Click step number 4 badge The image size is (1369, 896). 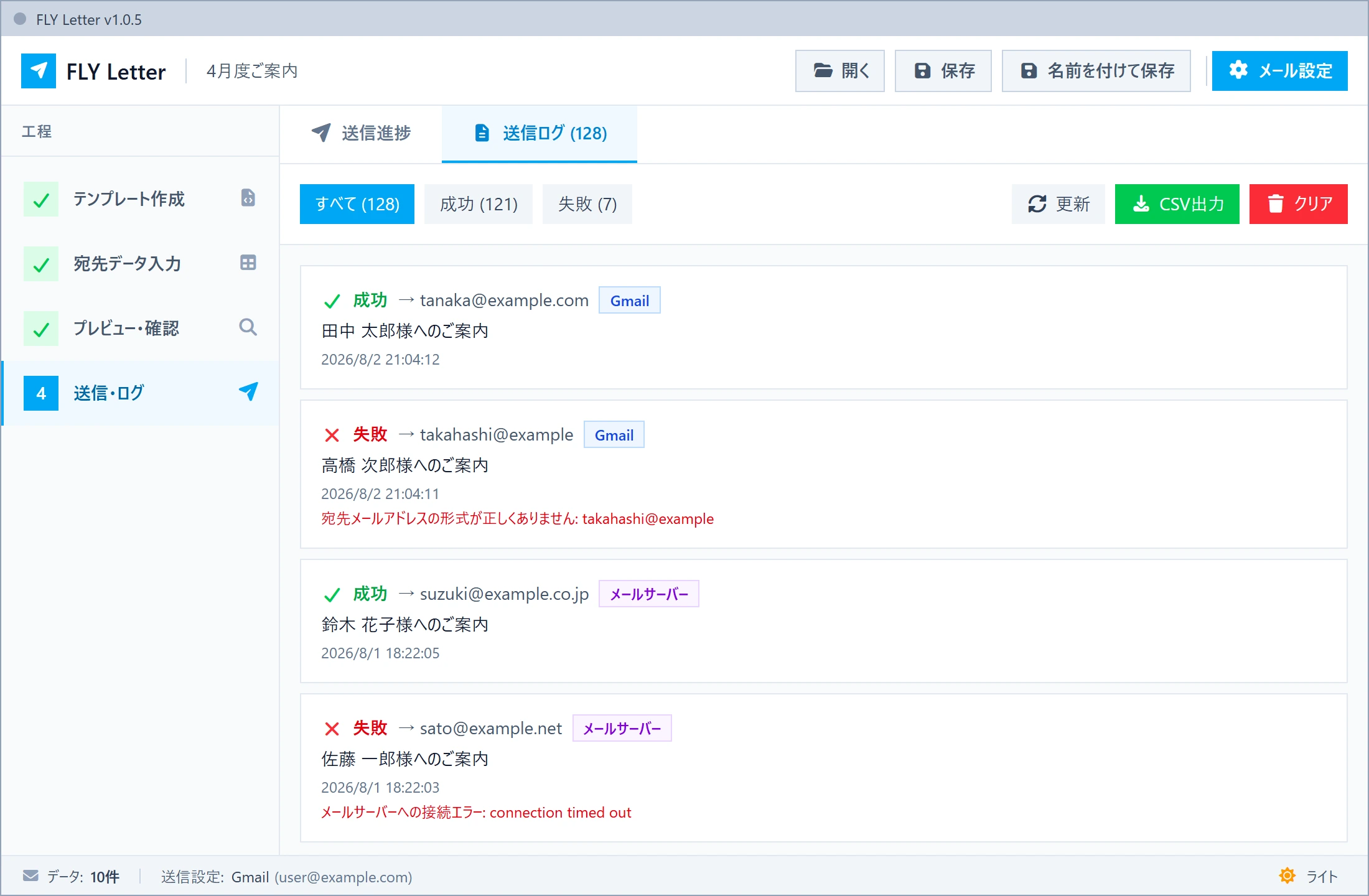(x=41, y=393)
